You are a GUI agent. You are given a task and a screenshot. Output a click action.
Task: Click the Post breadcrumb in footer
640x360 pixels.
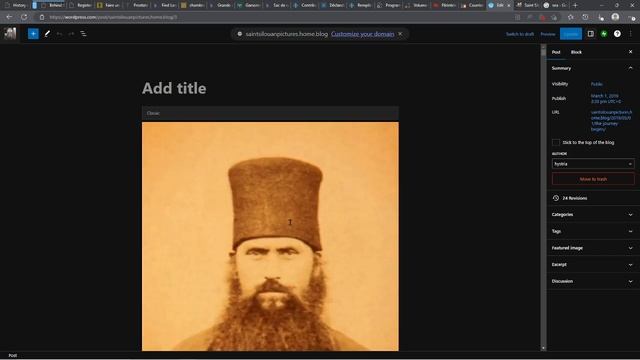tap(13, 356)
